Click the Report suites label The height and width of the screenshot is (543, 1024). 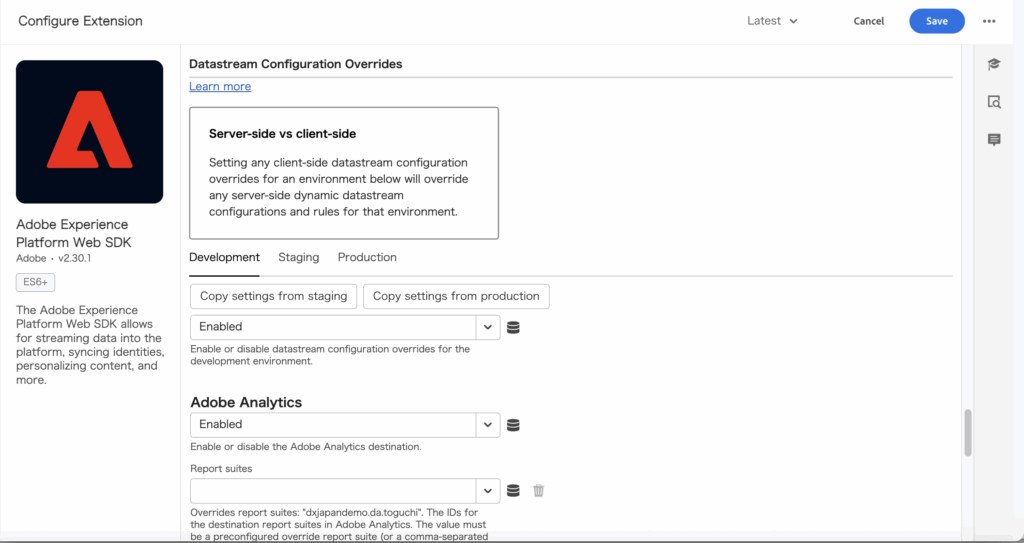click(221, 469)
